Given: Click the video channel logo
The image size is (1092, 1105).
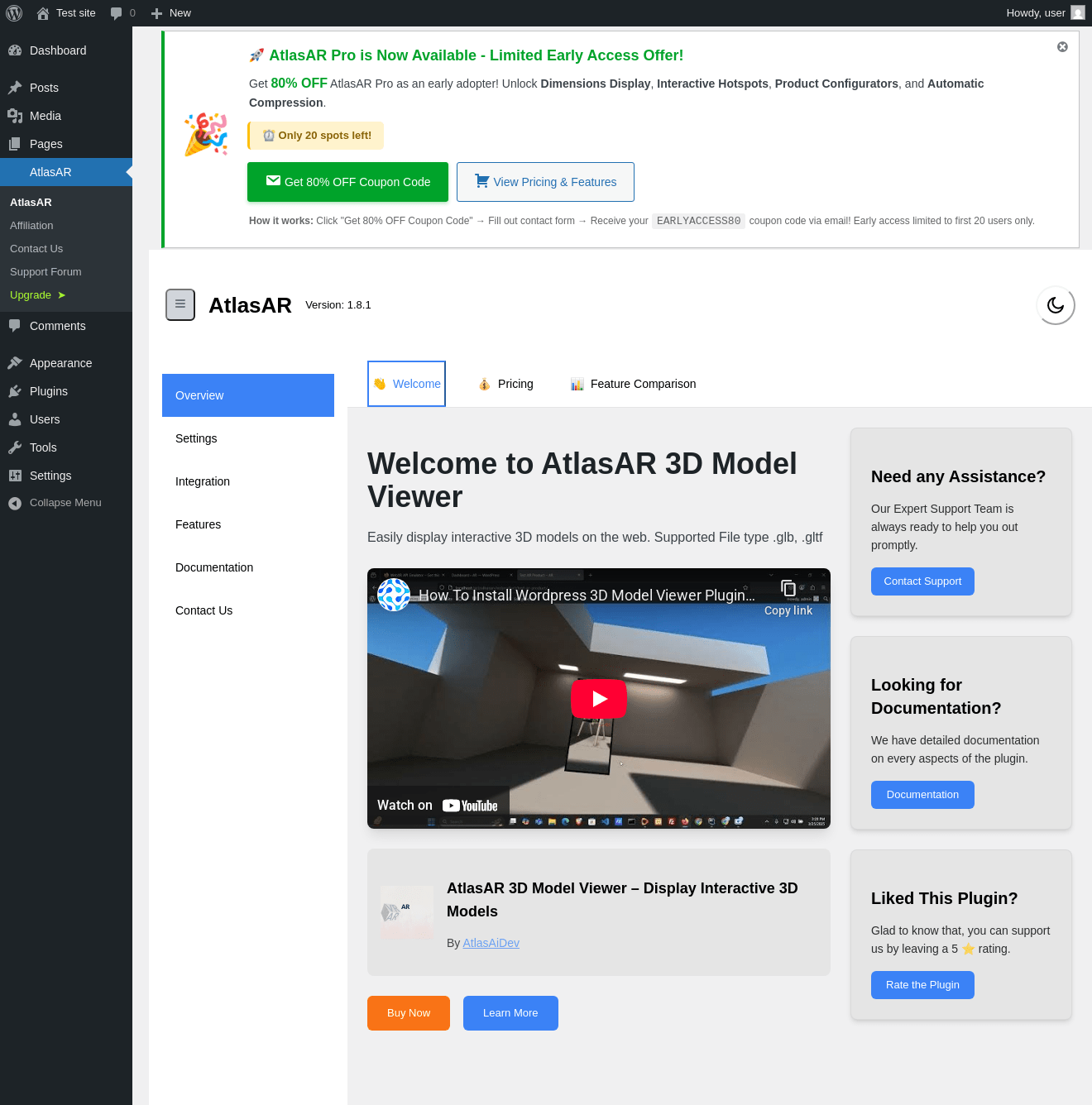Looking at the screenshot, I should 394,595.
